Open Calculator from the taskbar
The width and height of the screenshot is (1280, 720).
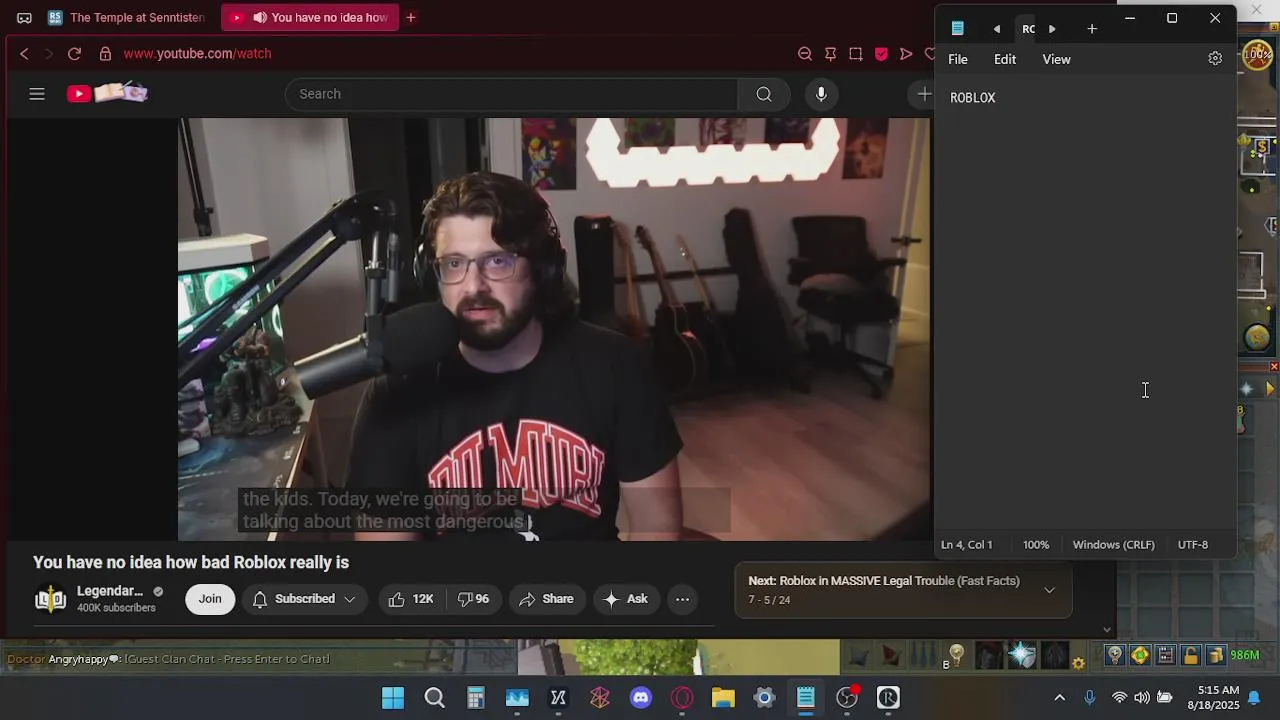tap(476, 698)
